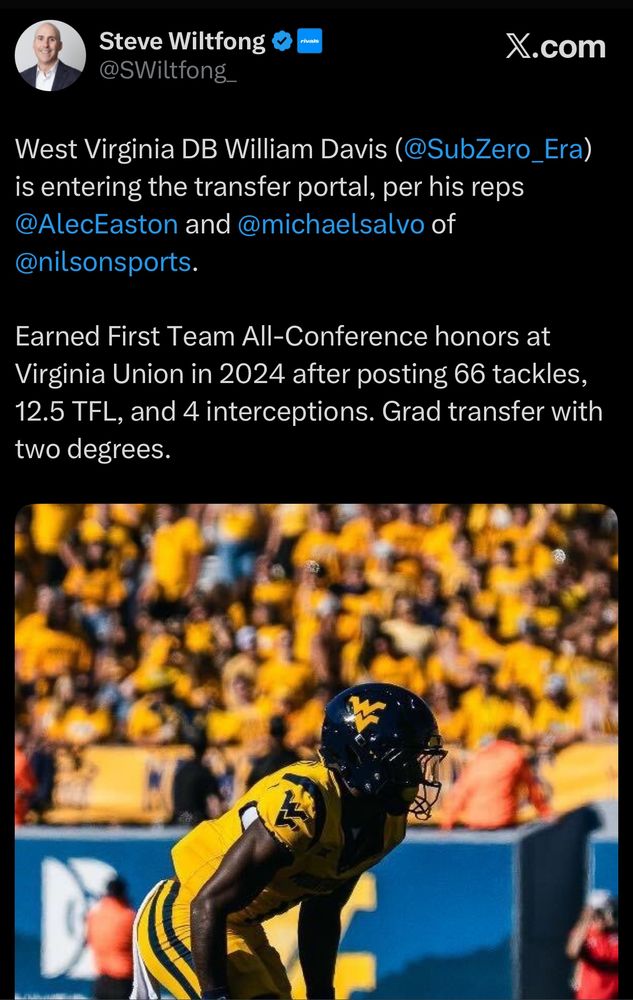
Task: Open the @nilsonsports mention
Action: coord(103,262)
